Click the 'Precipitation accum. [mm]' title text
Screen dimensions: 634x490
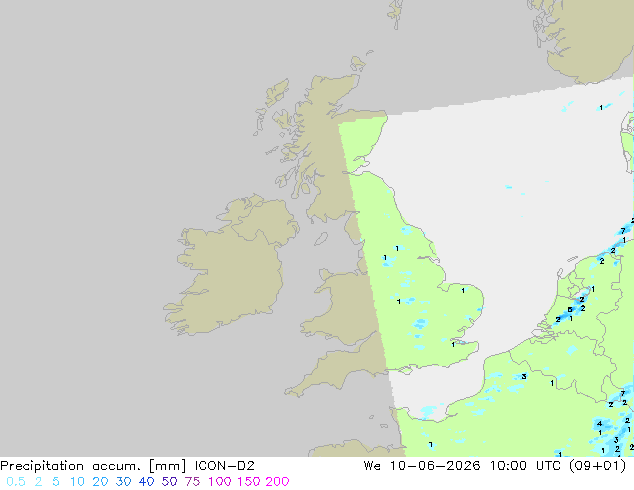point(93,466)
